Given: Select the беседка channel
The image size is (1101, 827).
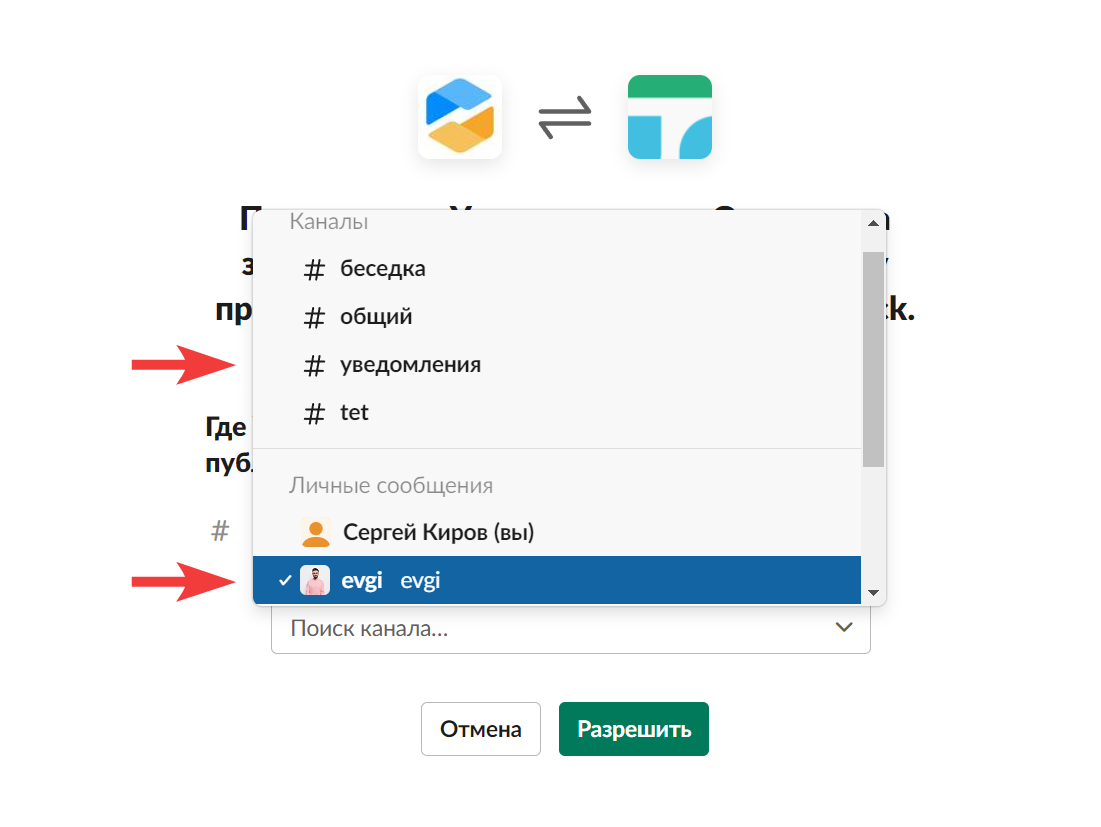Looking at the screenshot, I should [556, 269].
